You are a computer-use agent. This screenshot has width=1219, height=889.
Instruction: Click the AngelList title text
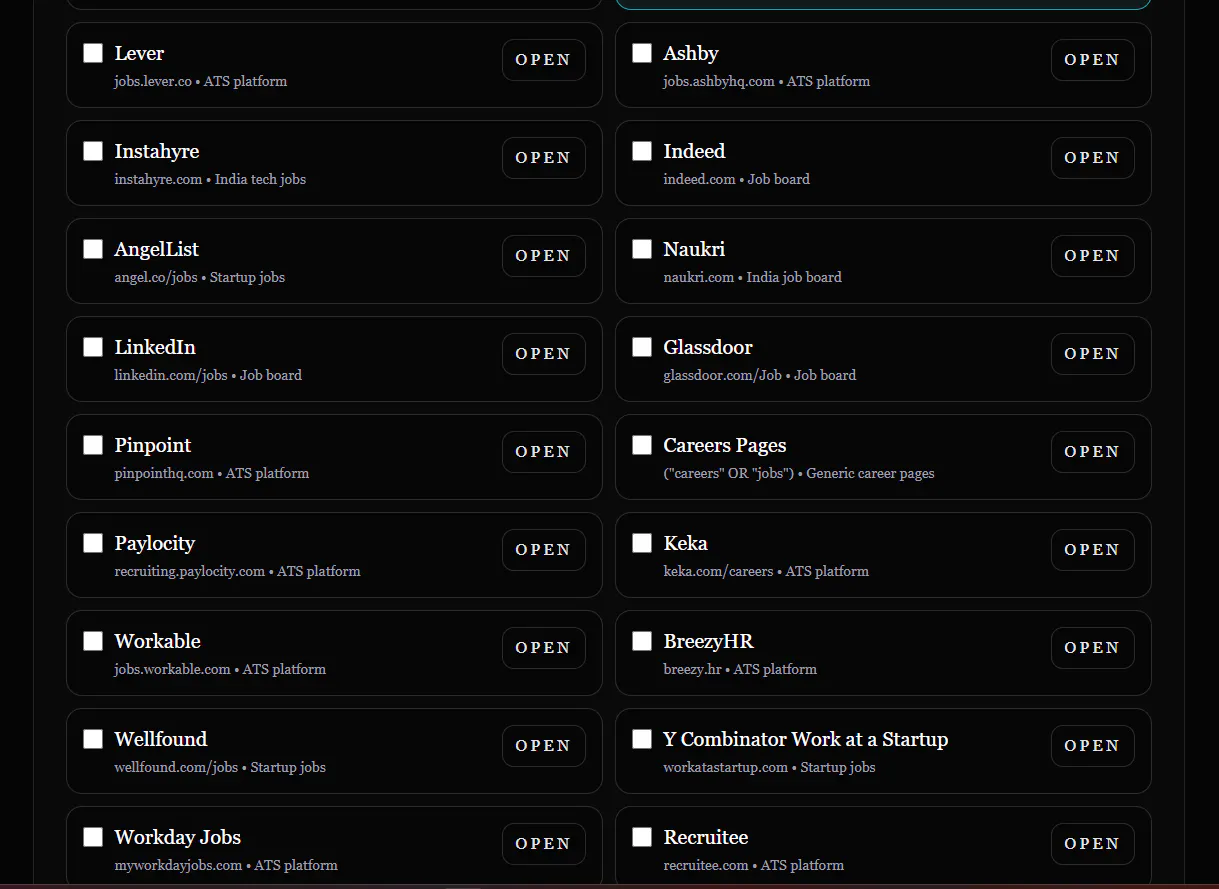[x=157, y=250]
